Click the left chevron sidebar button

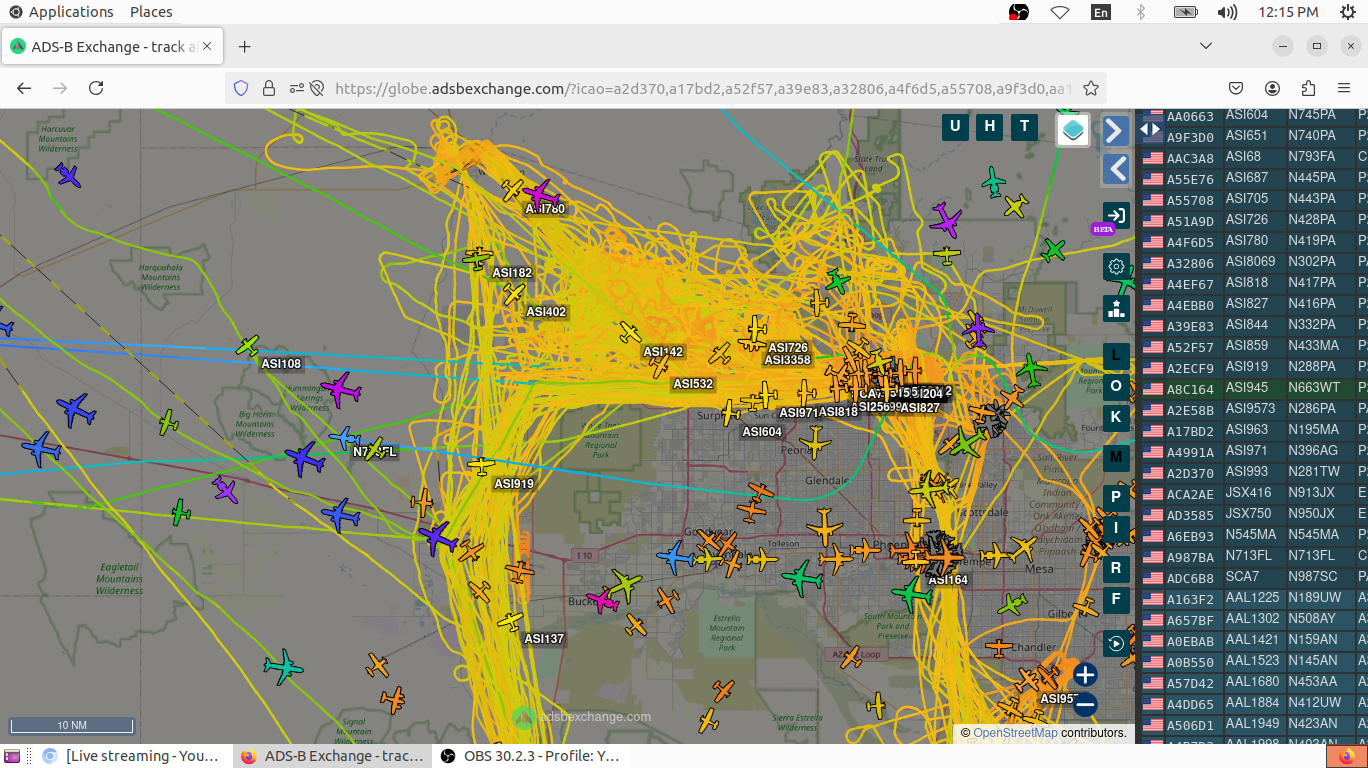coord(1116,169)
